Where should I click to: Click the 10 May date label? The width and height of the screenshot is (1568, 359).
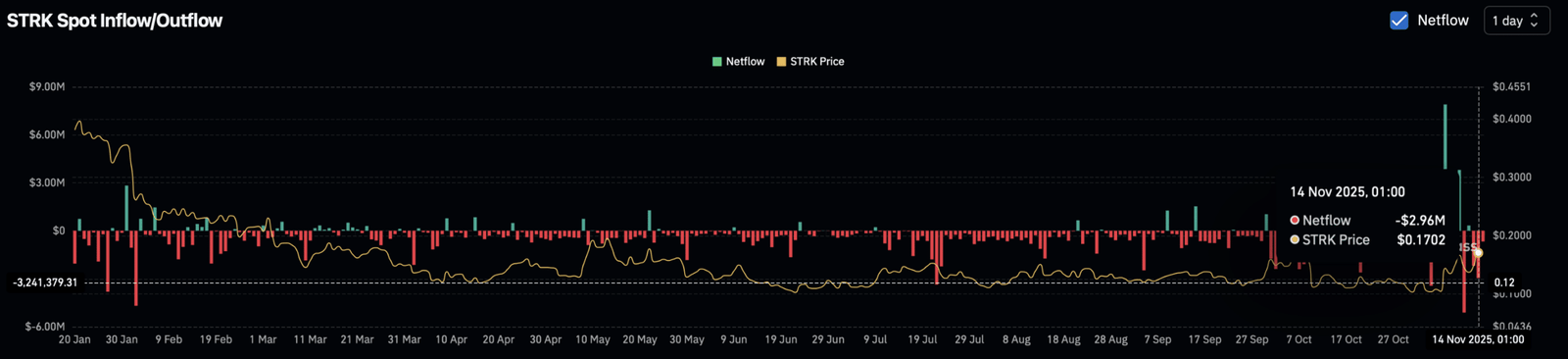(593, 339)
